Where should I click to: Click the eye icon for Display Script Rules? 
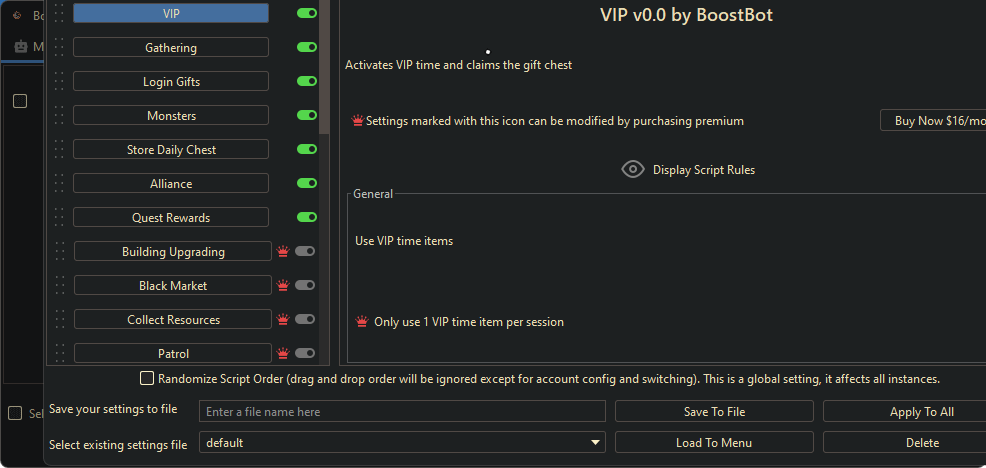[633, 169]
